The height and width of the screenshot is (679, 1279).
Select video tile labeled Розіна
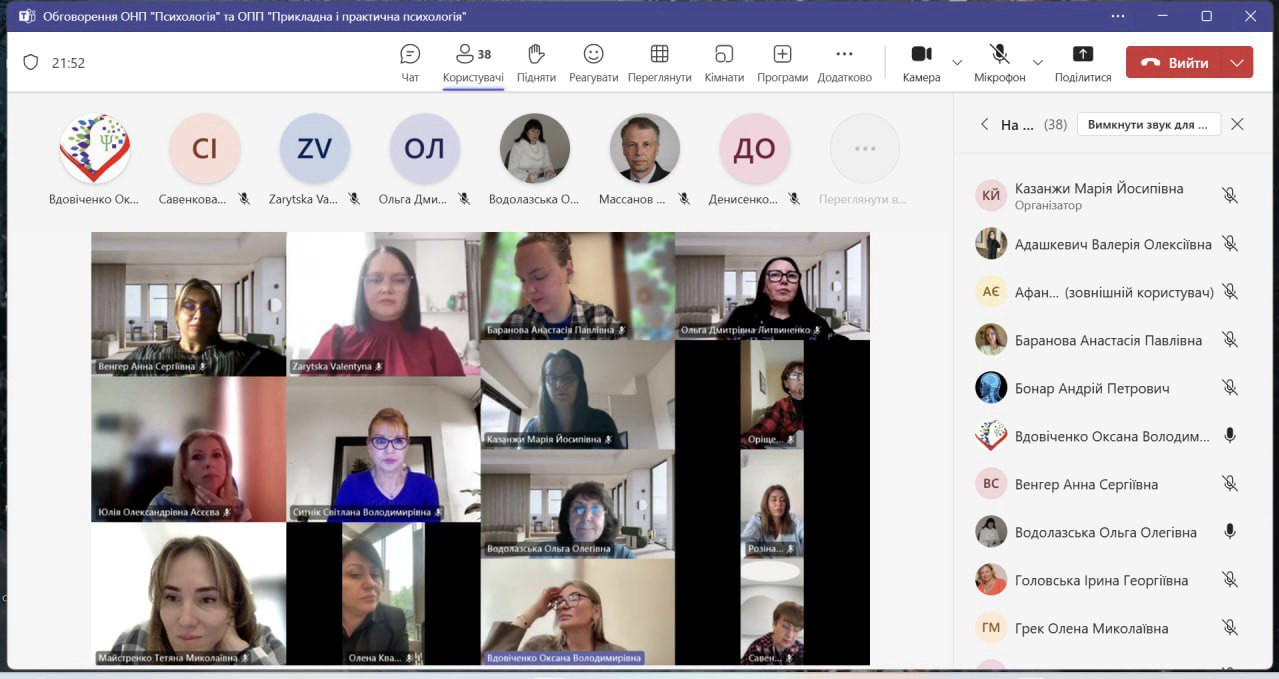pos(772,503)
